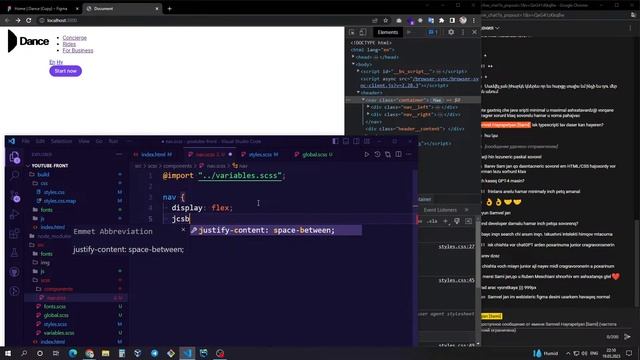Click the Start now button

coord(65,71)
